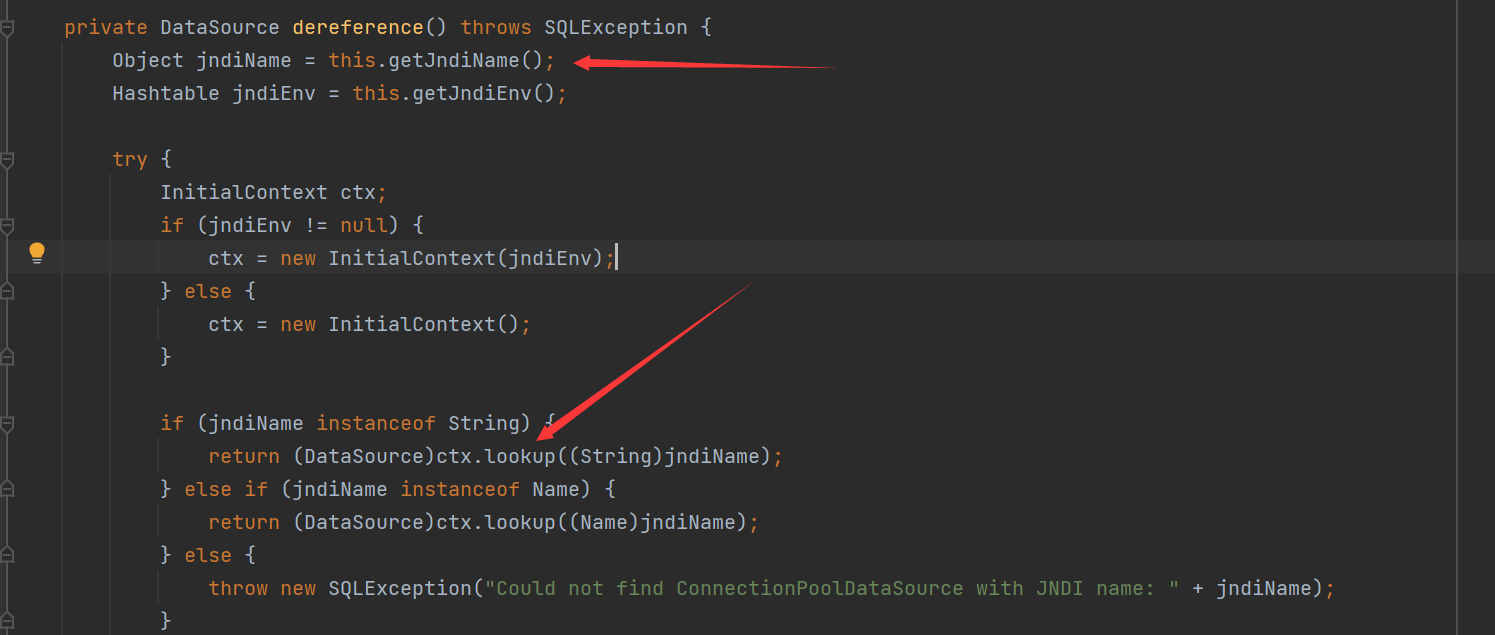Click lookup in the (Name)jndiName line

(520, 523)
